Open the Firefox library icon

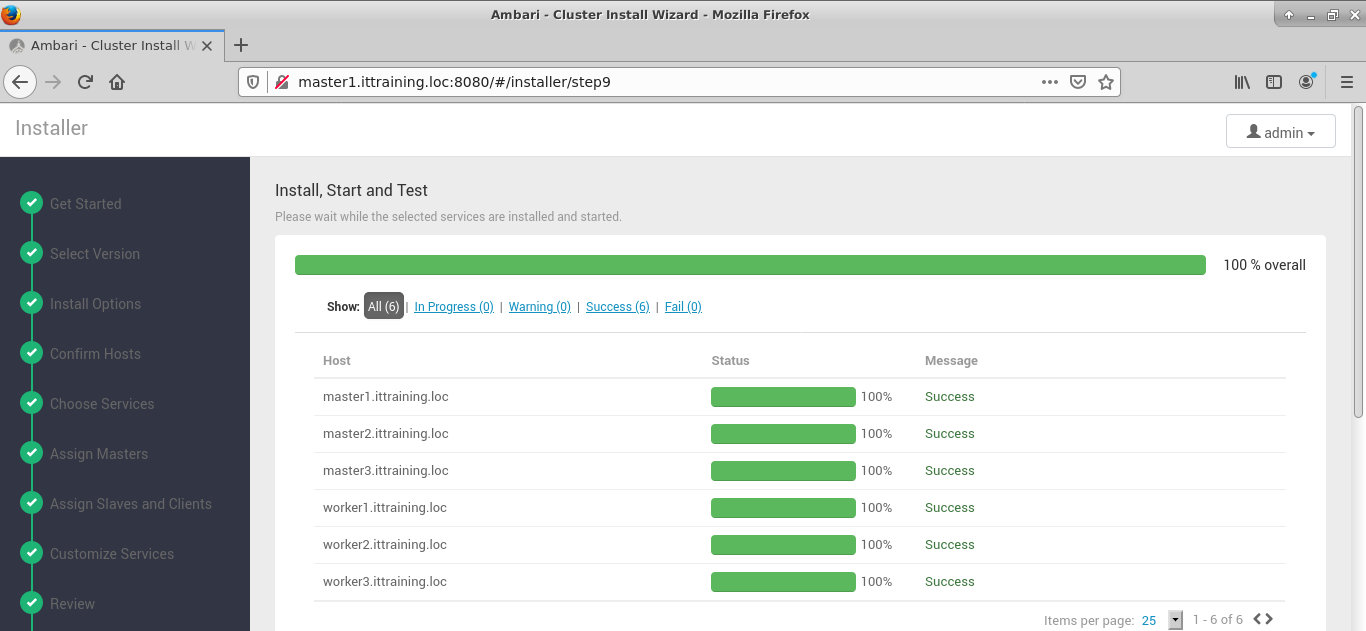[x=1242, y=82]
